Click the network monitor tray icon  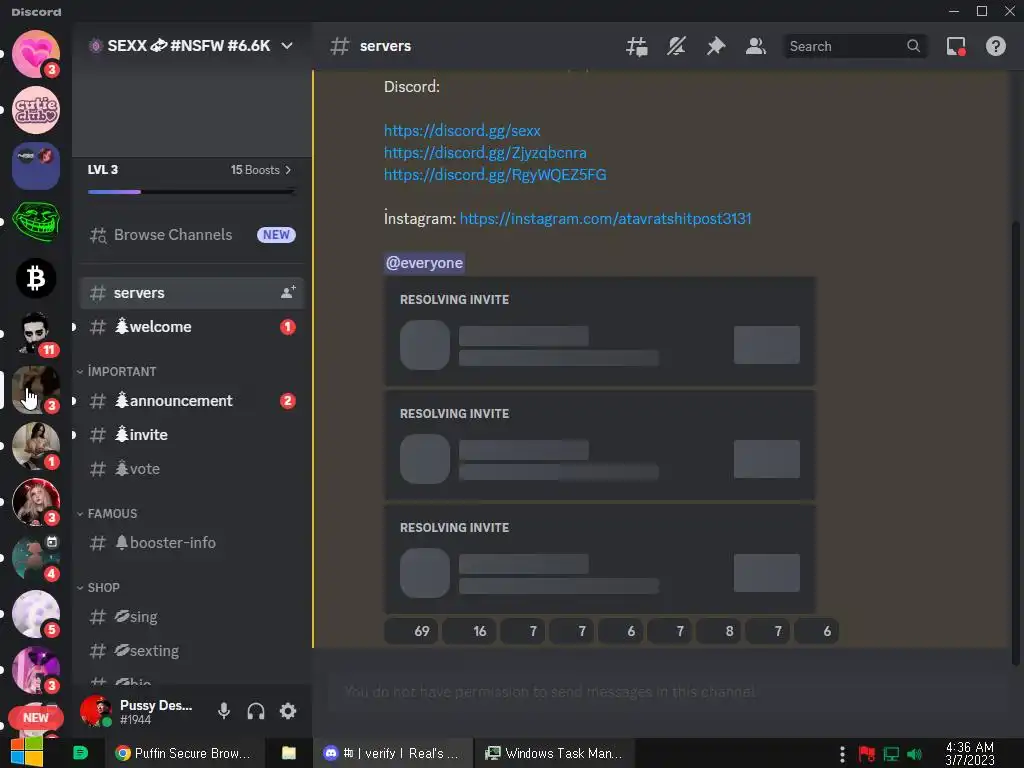click(891, 754)
